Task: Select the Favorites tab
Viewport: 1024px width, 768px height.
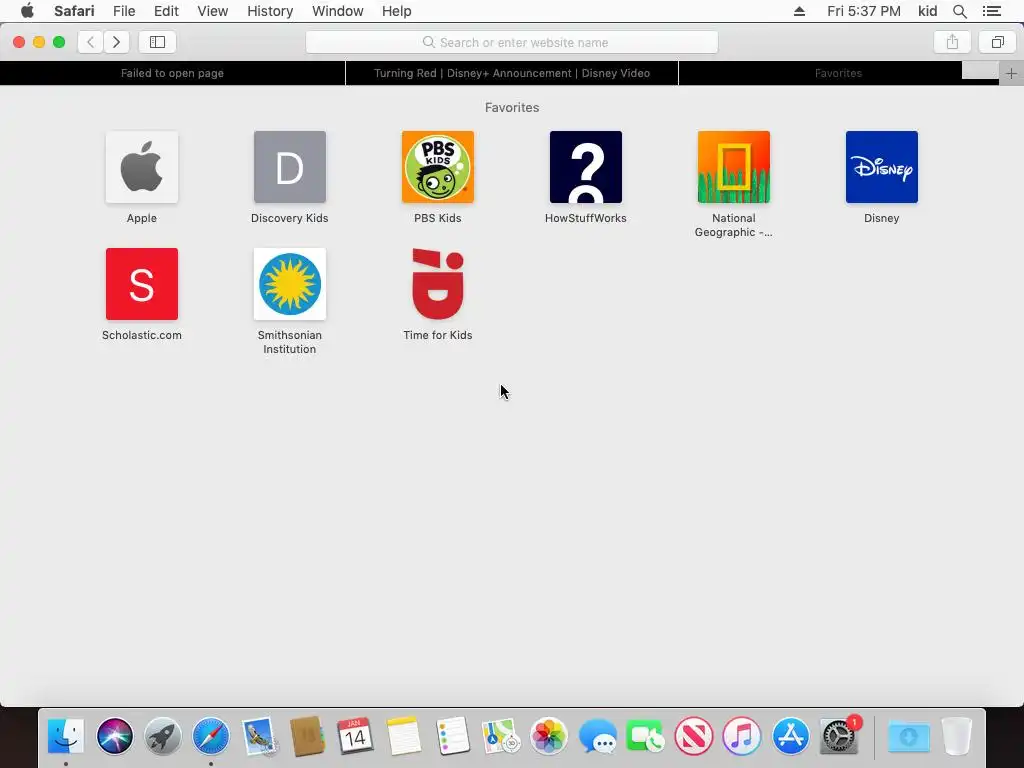Action: pos(839,73)
